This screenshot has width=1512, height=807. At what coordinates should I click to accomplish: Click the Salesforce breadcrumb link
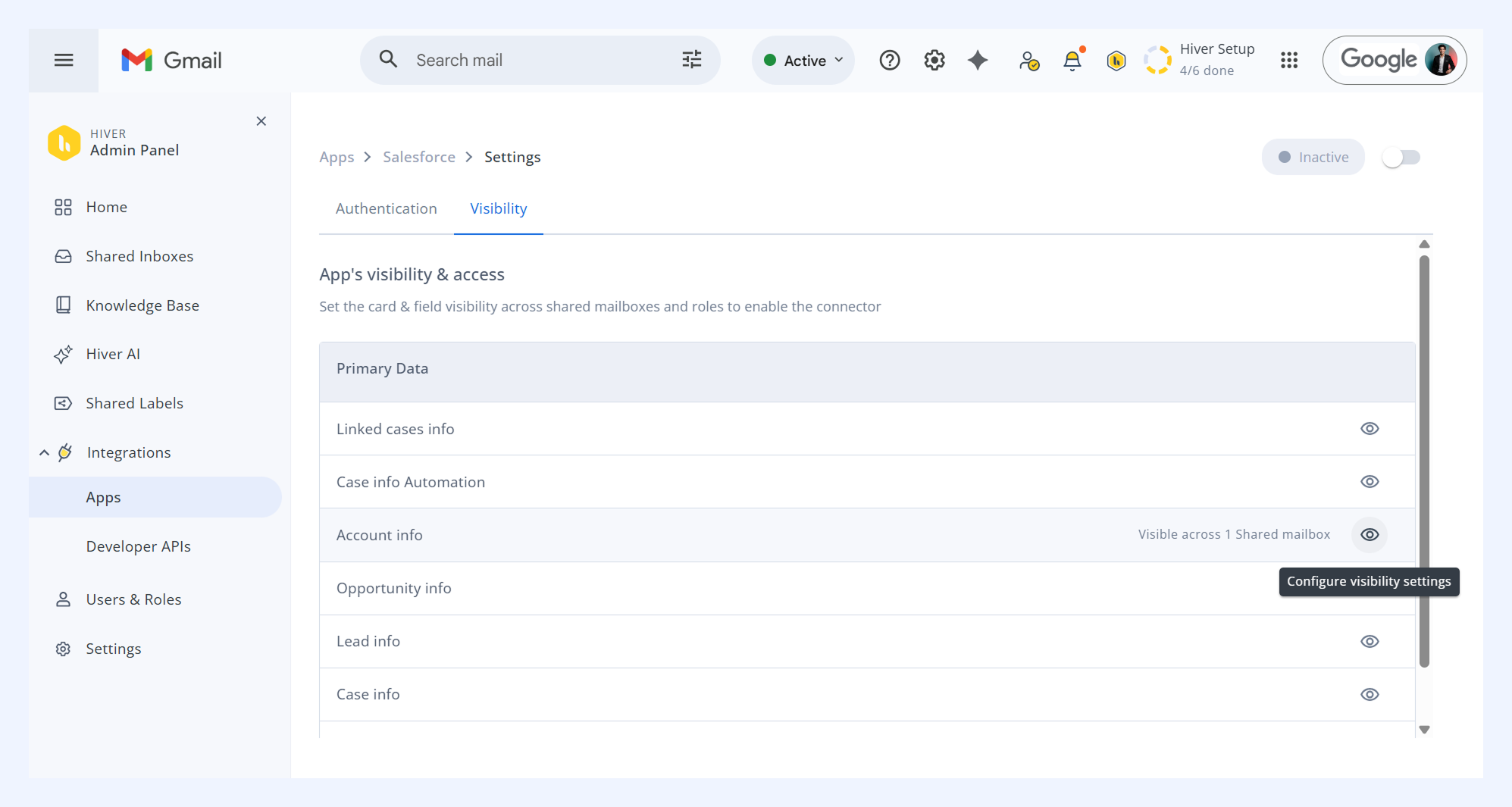tap(419, 157)
